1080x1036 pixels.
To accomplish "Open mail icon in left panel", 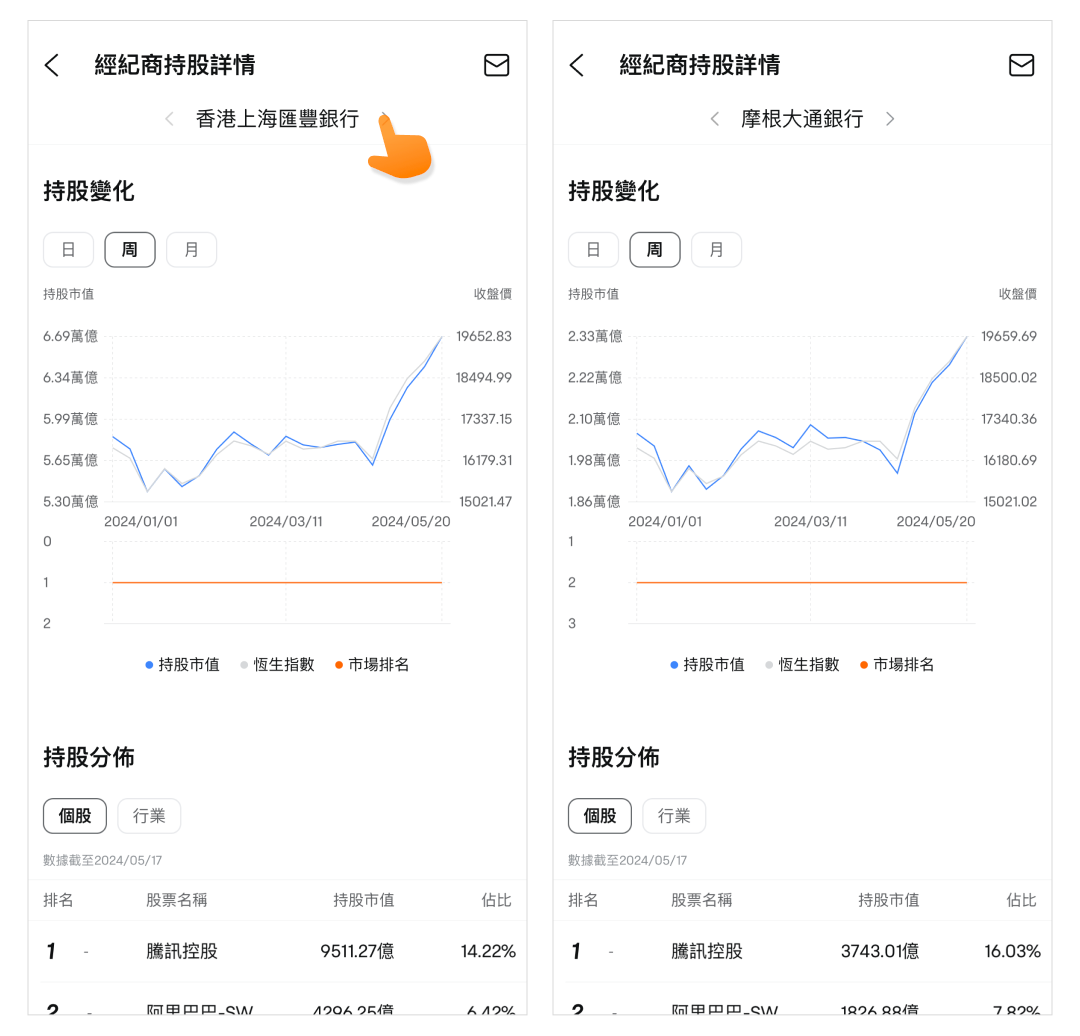I will [496, 66].
